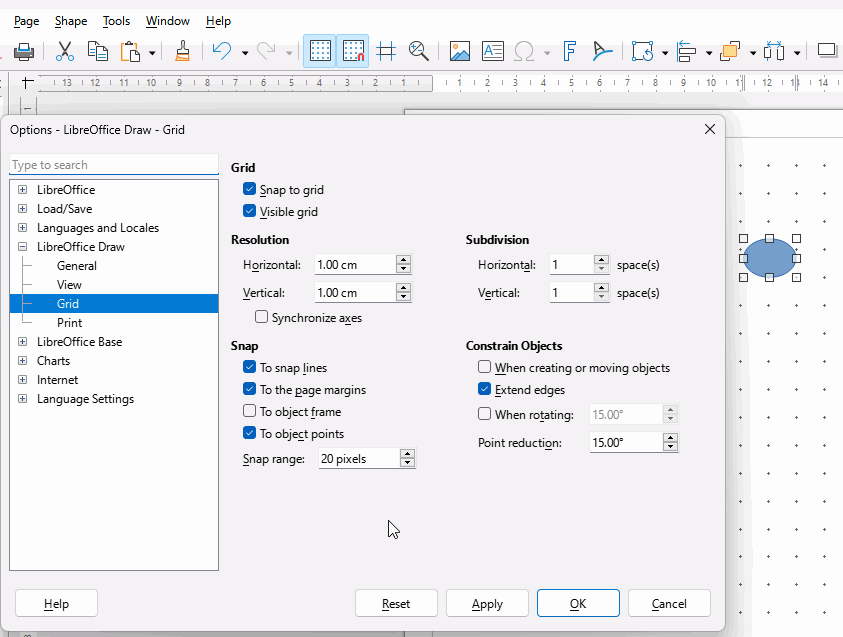Click the Fontwork Text icon
This screenshot has height=637, width=843.
click(569, 52)
